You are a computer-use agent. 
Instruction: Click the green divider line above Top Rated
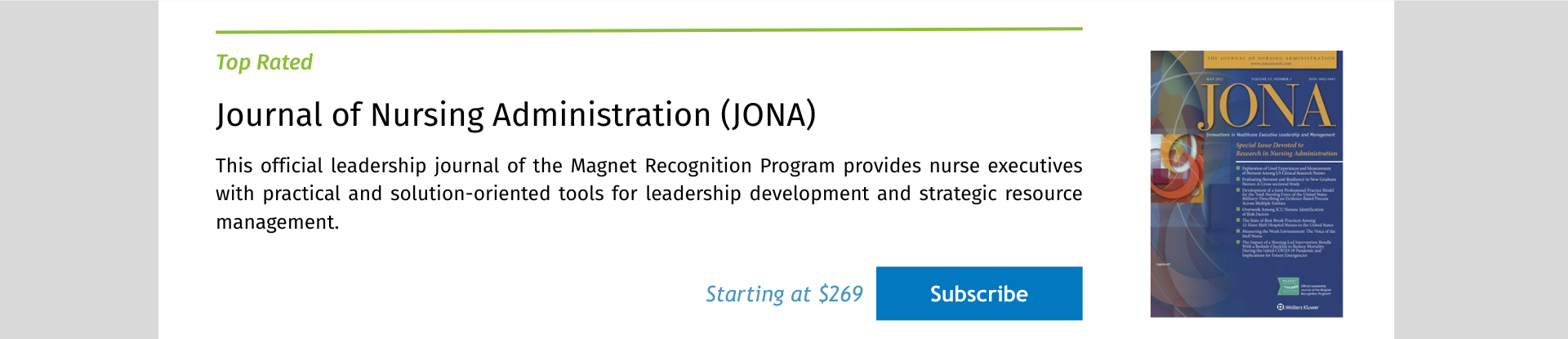point(648,29)
